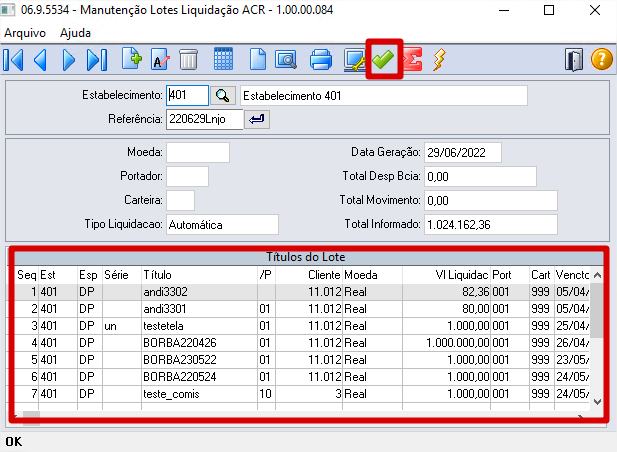Click the Total Movimento field

click(491, 201)
